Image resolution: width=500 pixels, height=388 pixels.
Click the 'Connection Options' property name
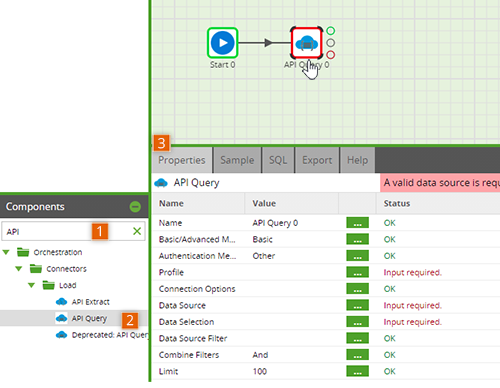coord(197,289)
